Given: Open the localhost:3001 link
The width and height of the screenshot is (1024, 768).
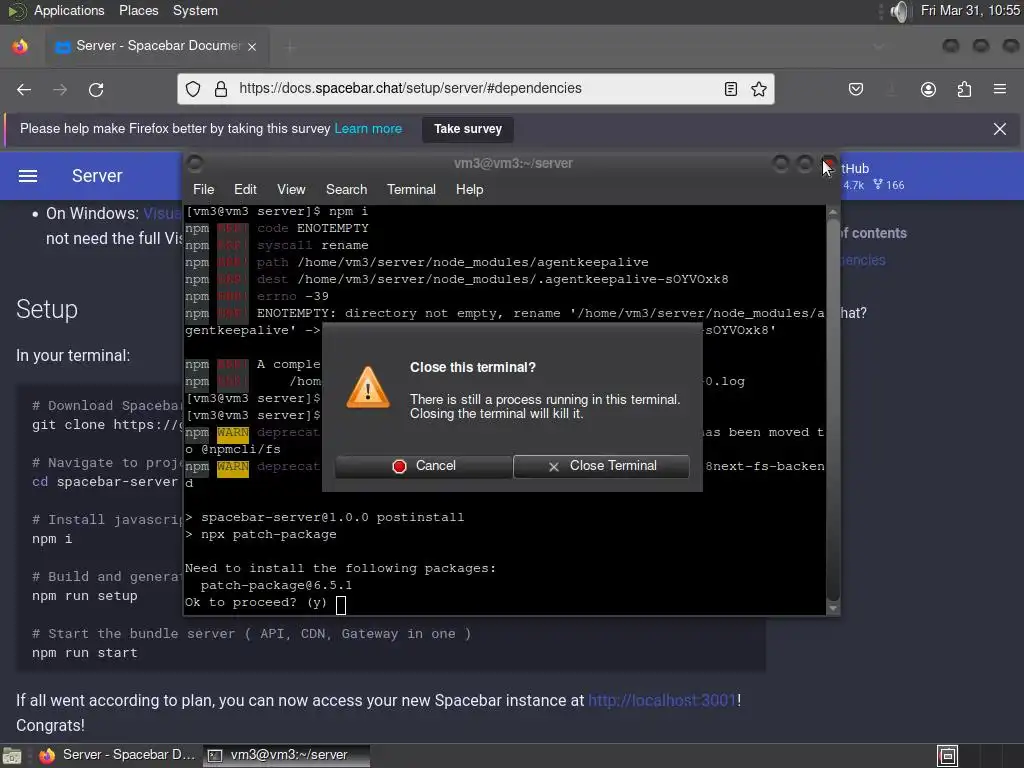Looking at the screenshot, I should 662,700.
